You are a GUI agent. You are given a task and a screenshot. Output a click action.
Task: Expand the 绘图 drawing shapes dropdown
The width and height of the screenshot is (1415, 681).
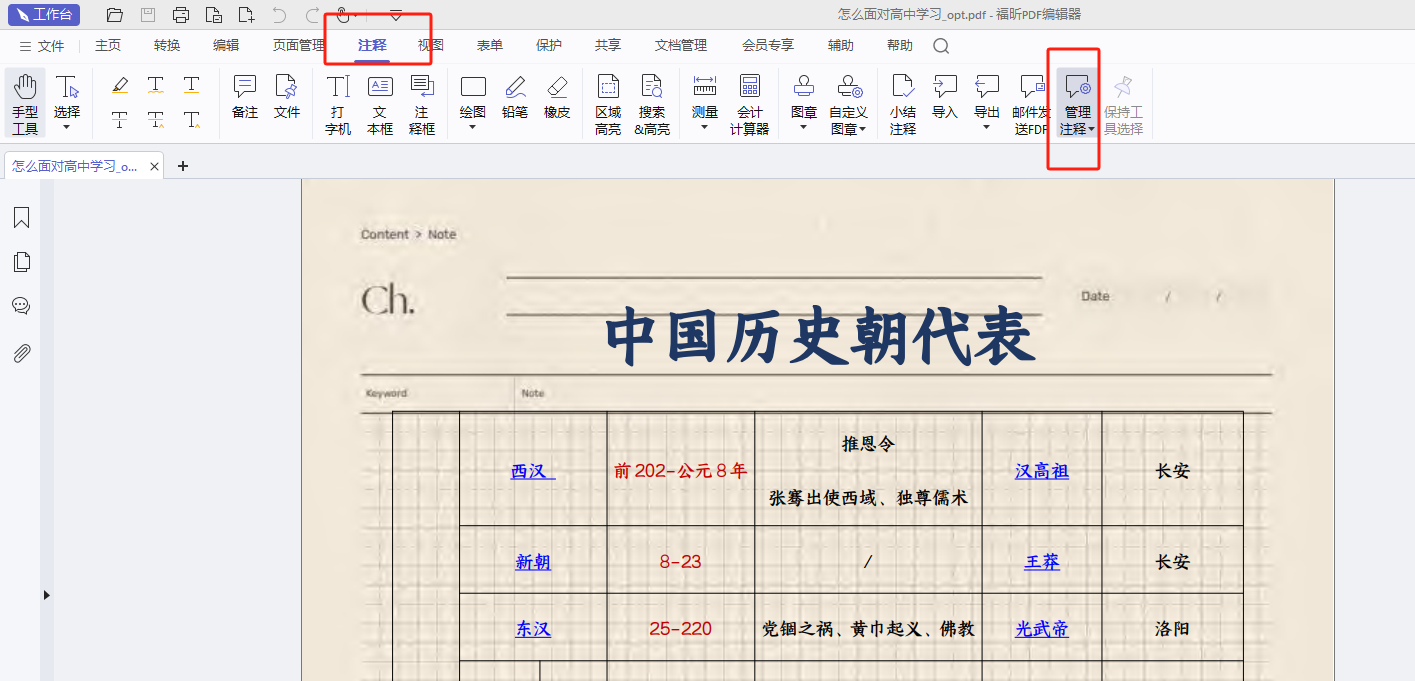(x=473, y=128)
